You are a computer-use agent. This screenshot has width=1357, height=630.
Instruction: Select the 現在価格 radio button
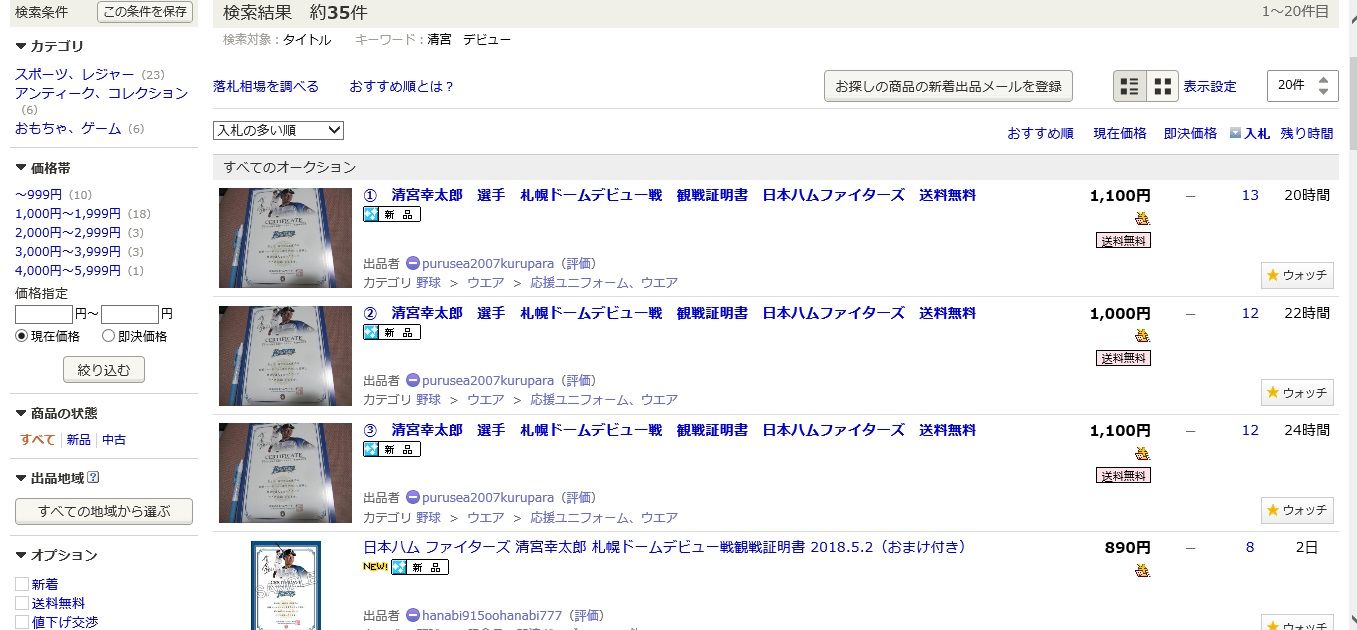[21, 337]
